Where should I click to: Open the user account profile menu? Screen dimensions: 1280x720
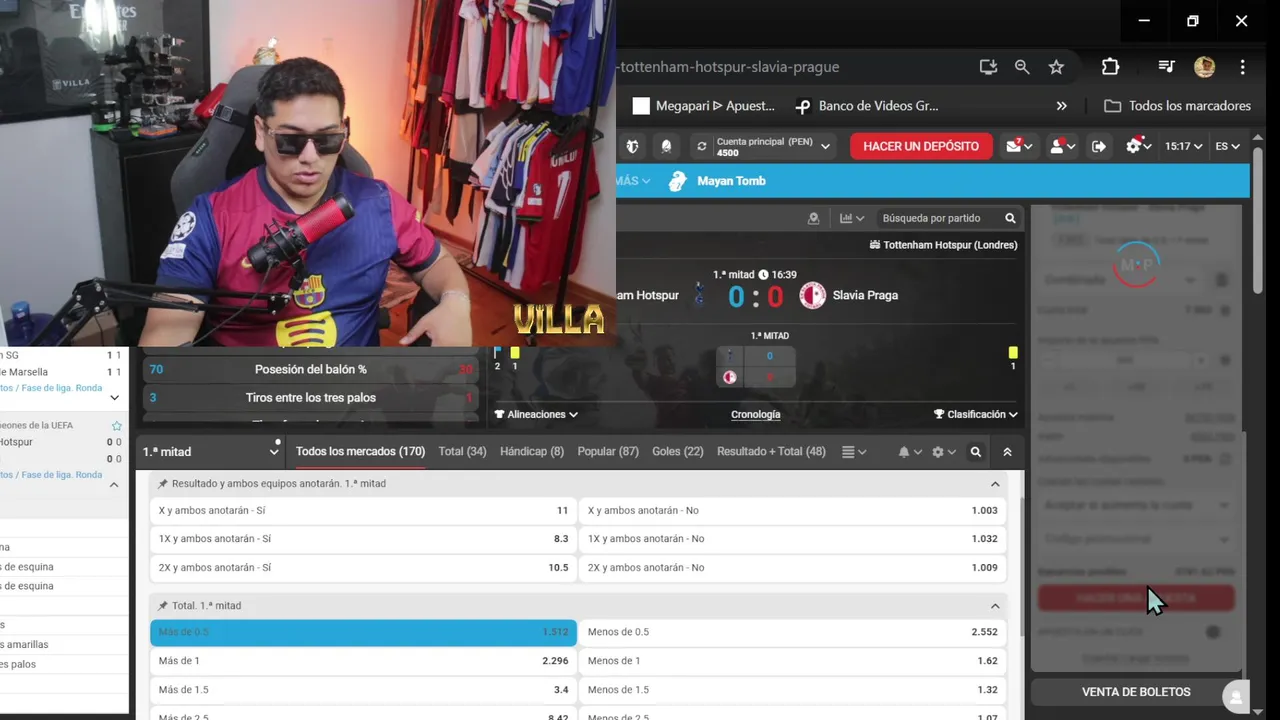[1061, 146]
